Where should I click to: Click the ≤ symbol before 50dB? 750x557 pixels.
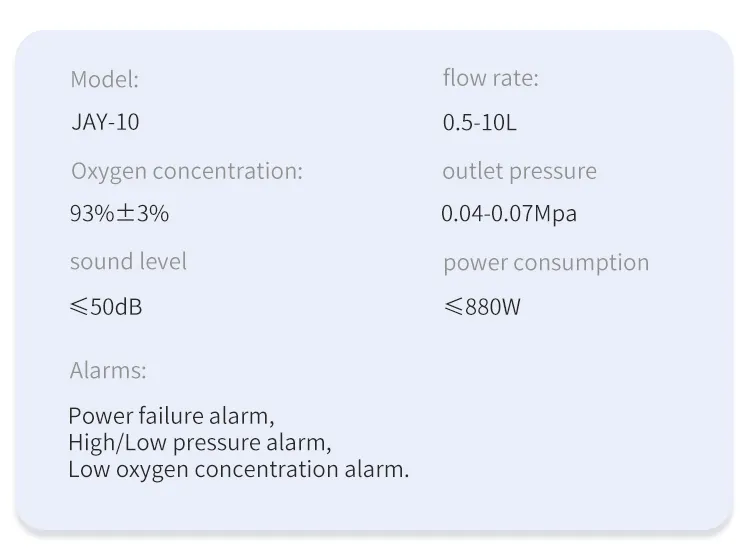pyautogui.click(x=79, y=306)
